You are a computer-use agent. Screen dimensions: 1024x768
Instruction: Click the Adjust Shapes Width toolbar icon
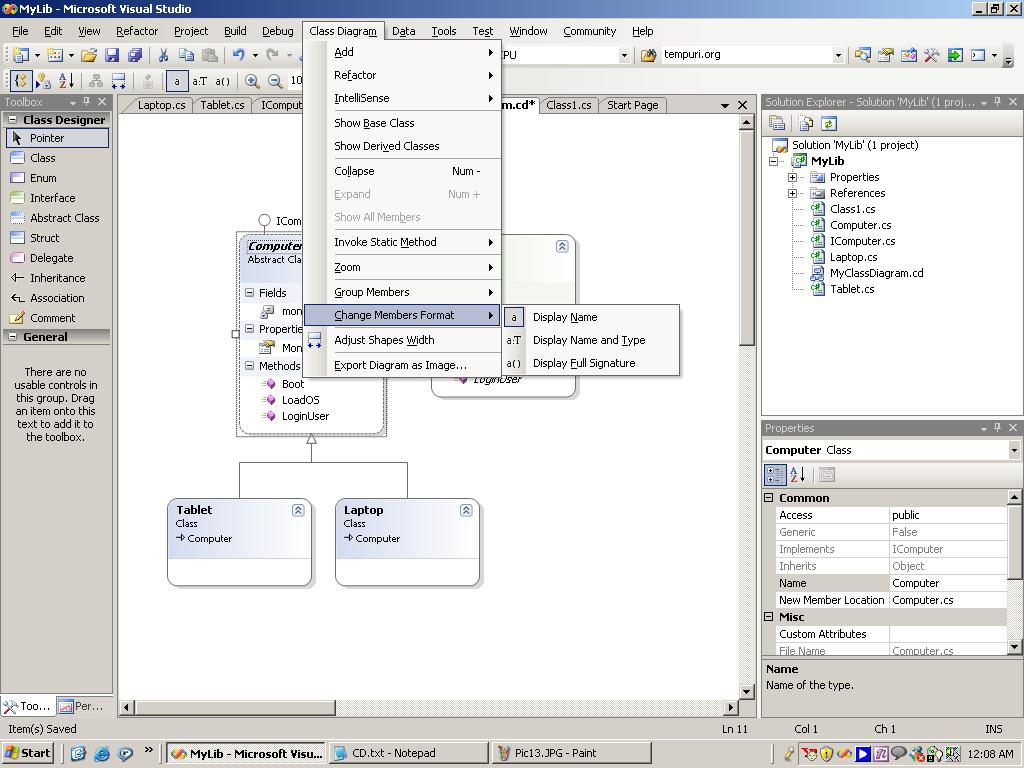click(118, 81)
